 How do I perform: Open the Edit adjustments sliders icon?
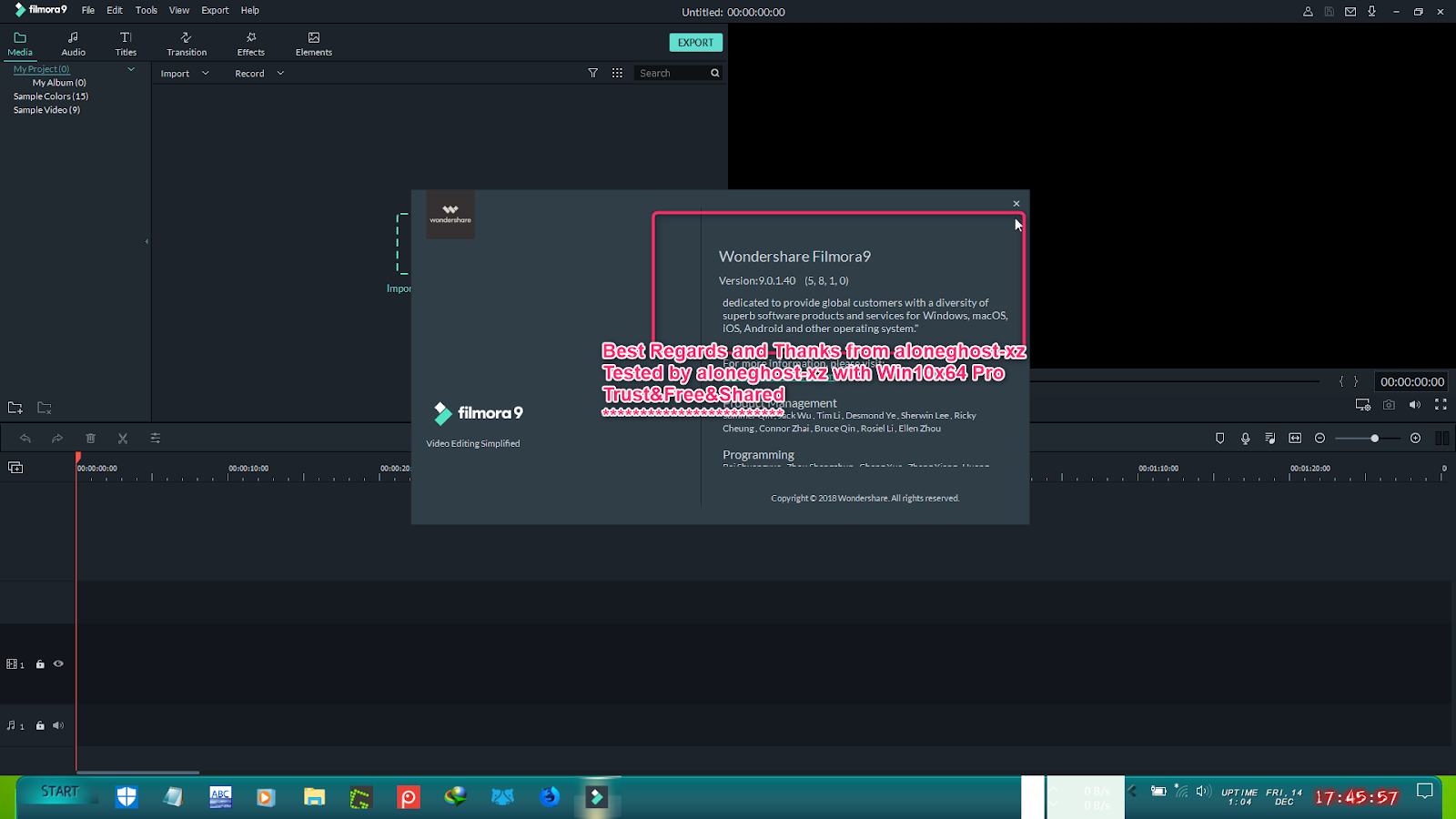coord(156,439)
